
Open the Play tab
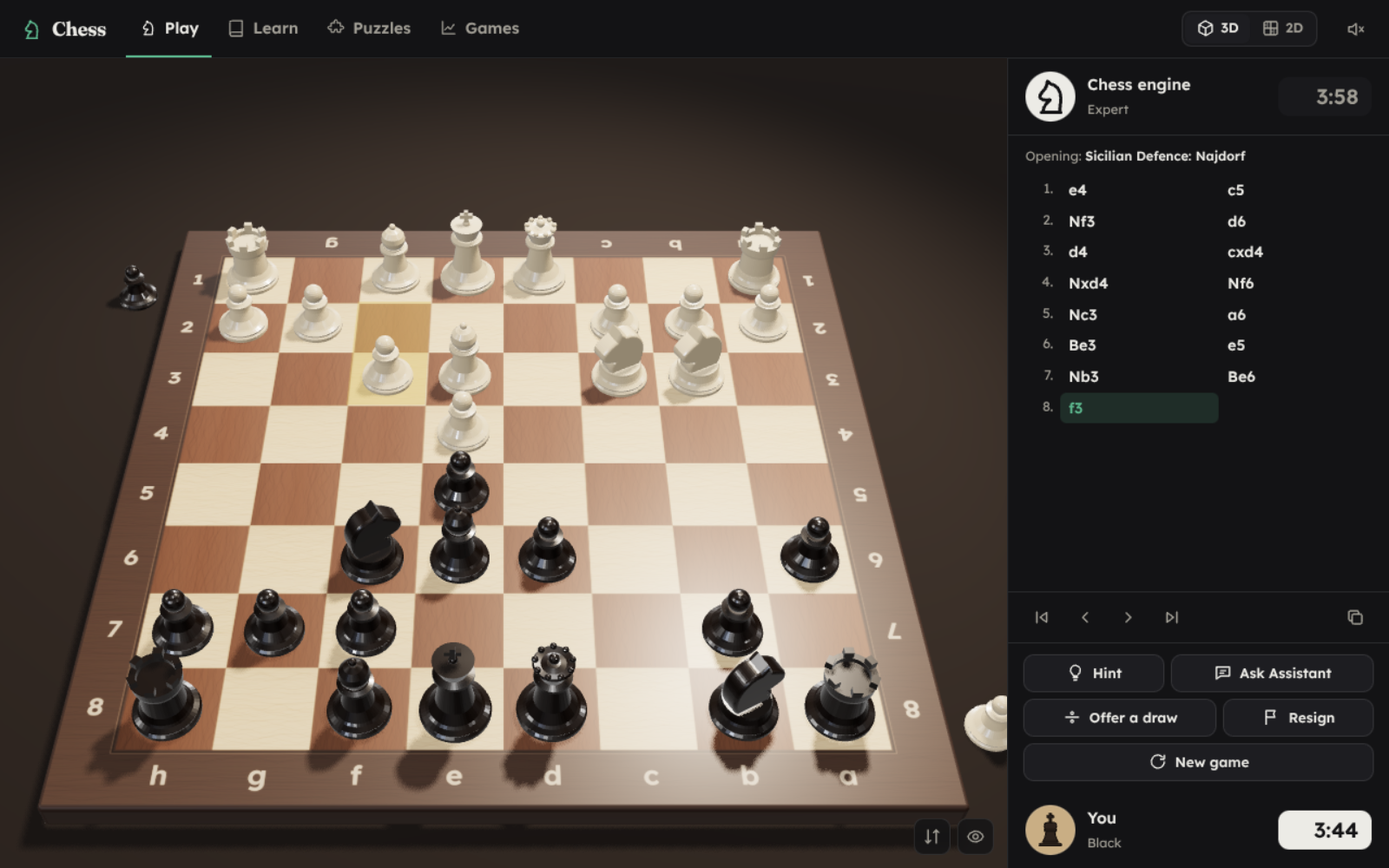pos(169,29)
